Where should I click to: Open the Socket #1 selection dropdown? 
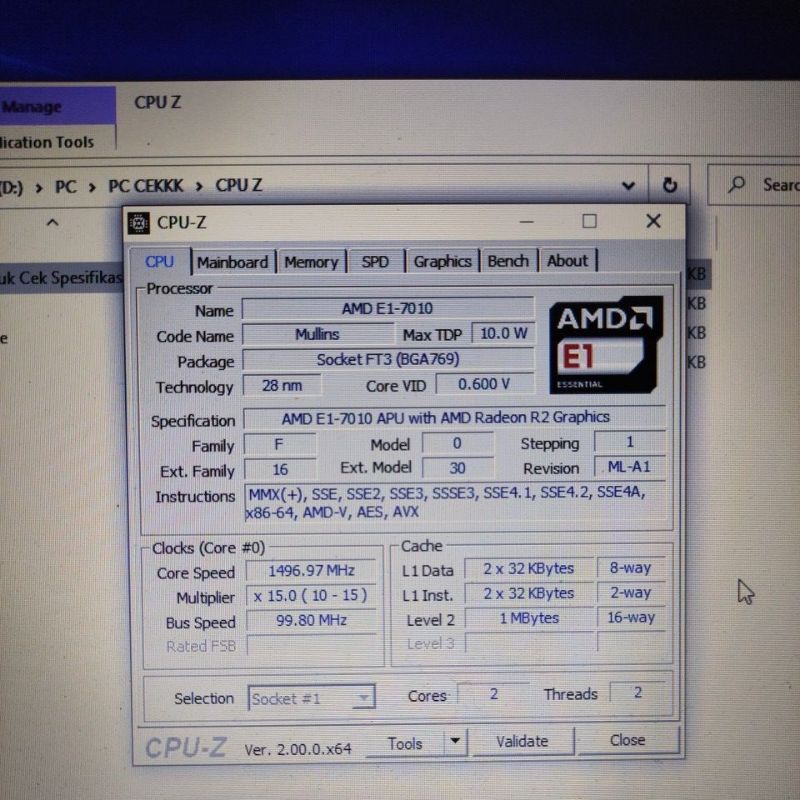tap(311, 698)
